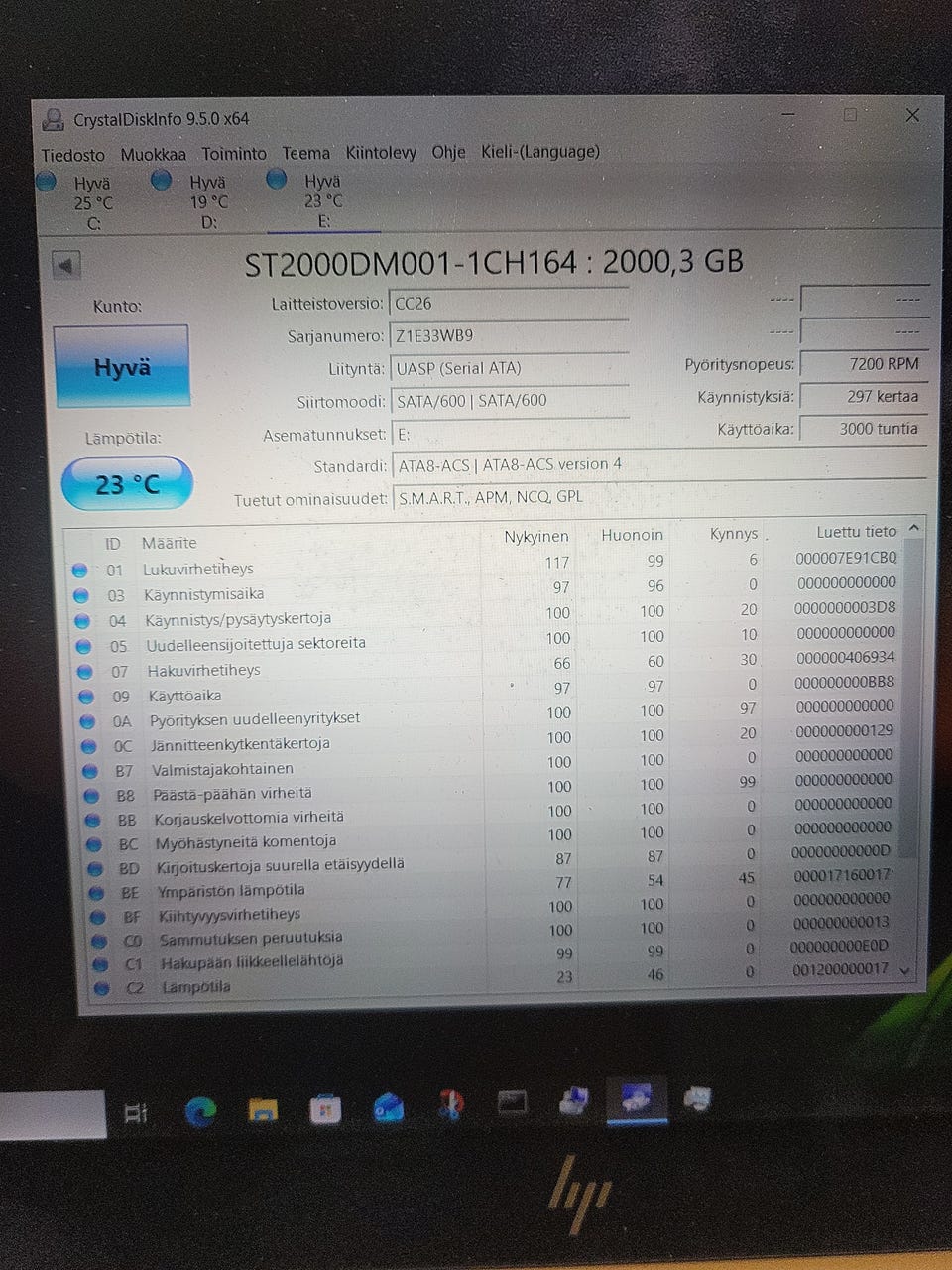Click the Hyvä health status button
The width and height of the screenshot is (952, 1270).
tap(122, 367)
